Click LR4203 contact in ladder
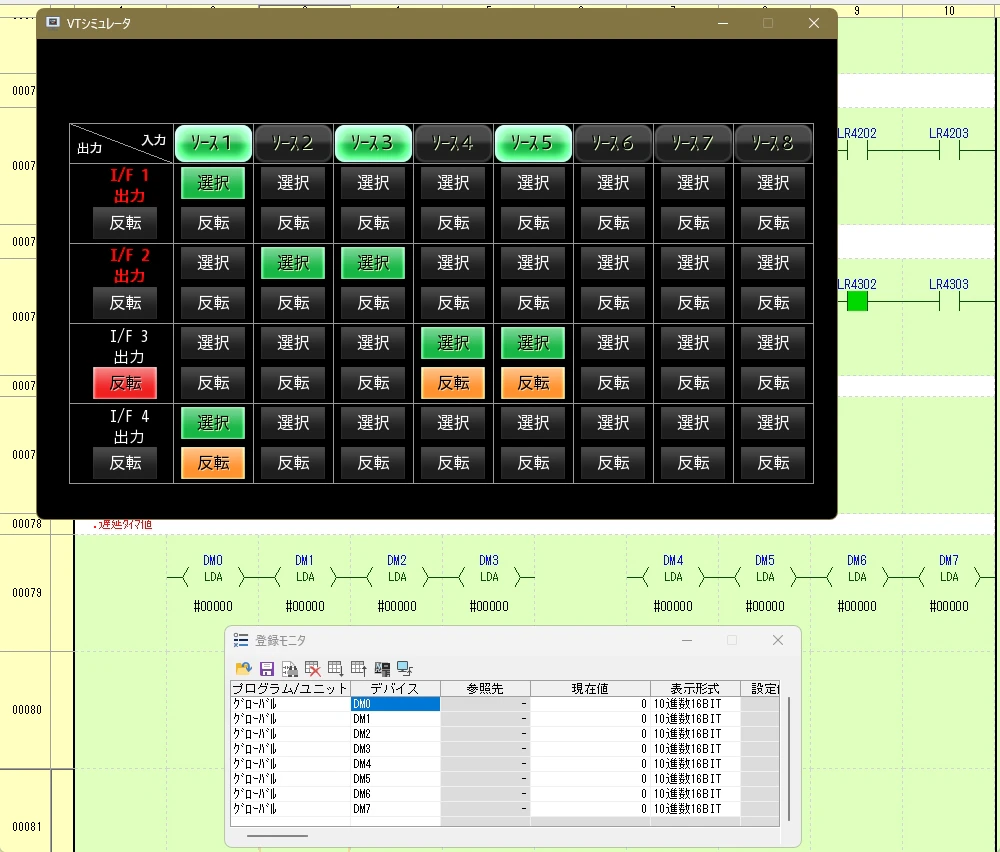The height and width of the screenshot is (852, 1000). [x=949, y=151]
